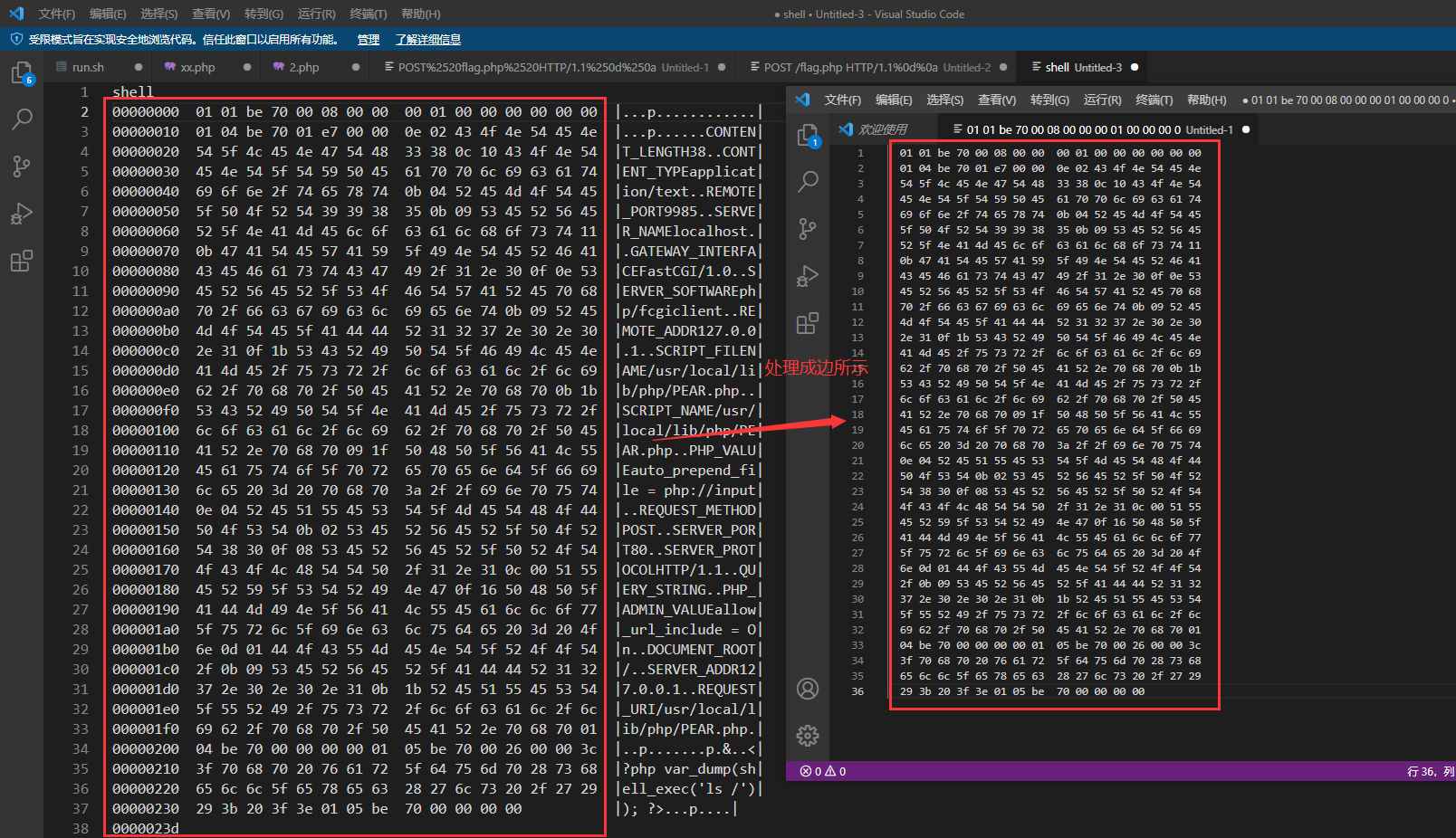1456x838 pixels.
Task: Open Explorer in main window activity bar
Action: (x=22, y=73)
